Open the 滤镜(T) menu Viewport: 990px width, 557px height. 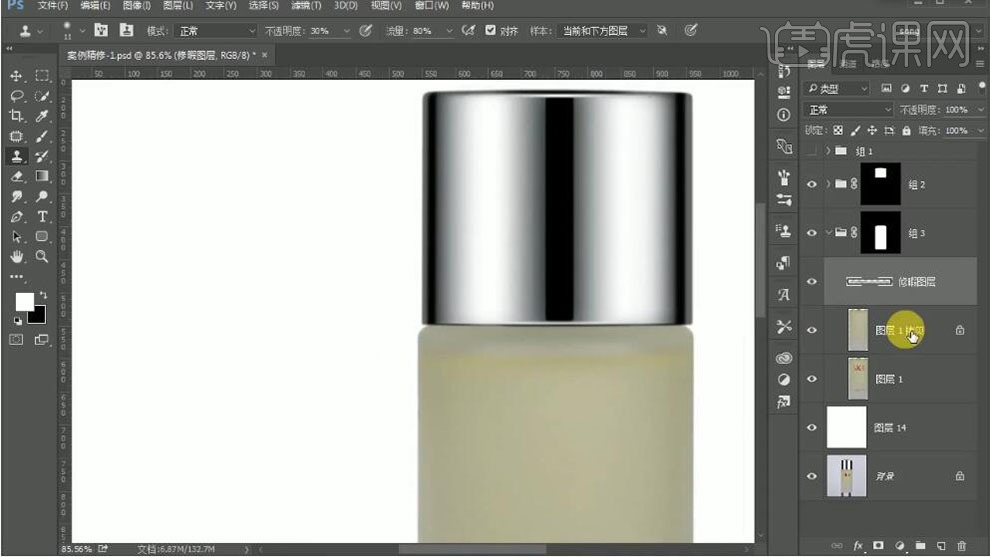click(x=306, y=6)
